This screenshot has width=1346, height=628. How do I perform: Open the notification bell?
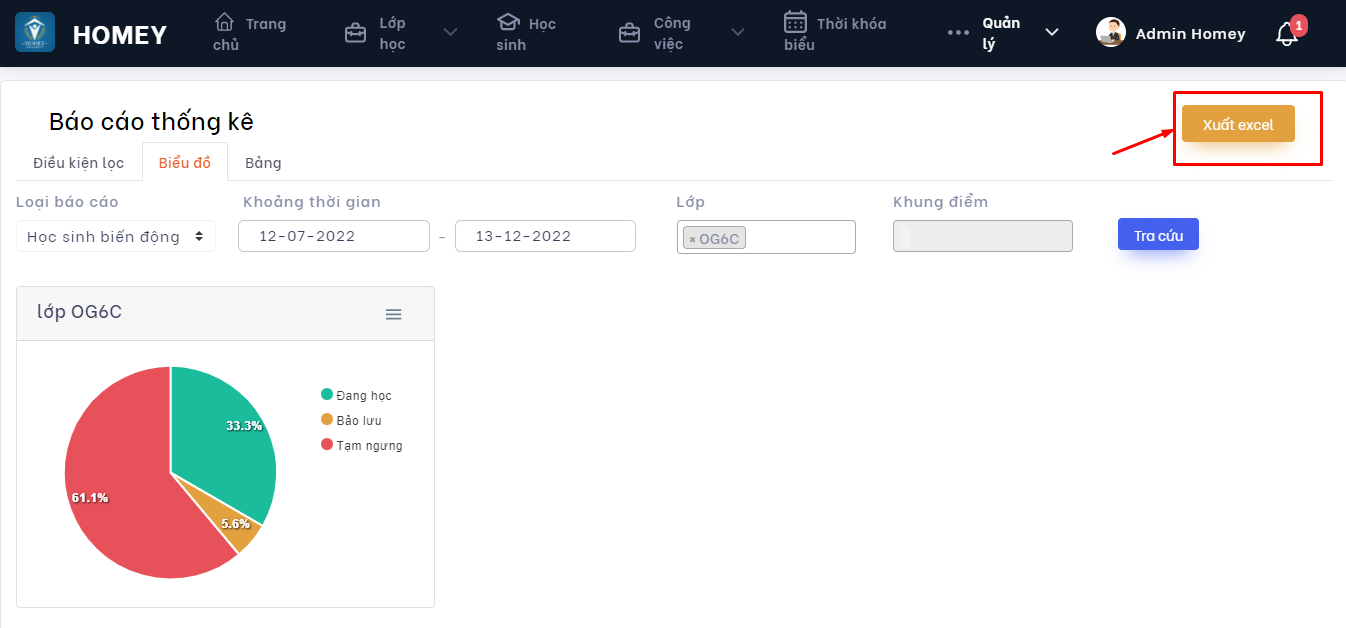click(1286, 34)
